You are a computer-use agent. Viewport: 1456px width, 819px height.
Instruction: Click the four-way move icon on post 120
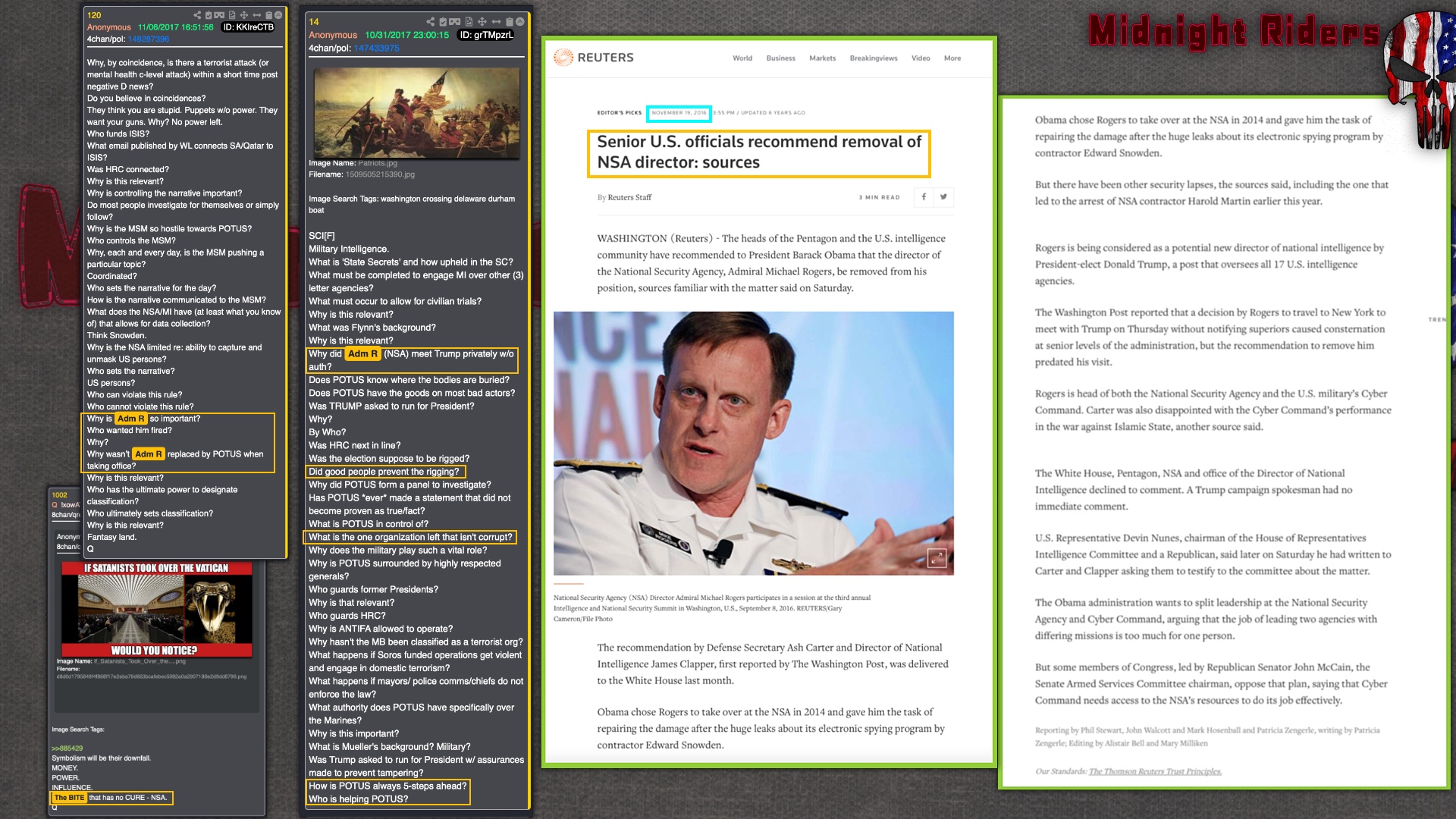click(x=244, y=15)
